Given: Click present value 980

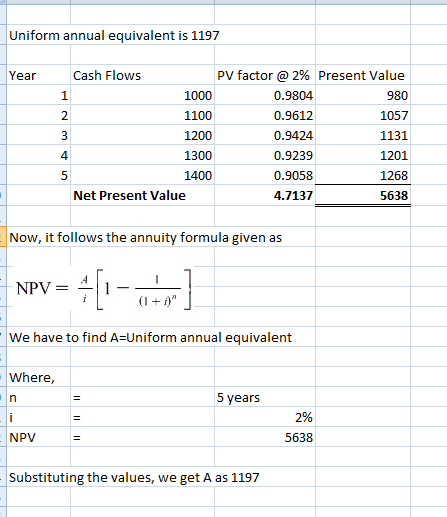Looking at the screenshot, I should [x=397, y=96].
